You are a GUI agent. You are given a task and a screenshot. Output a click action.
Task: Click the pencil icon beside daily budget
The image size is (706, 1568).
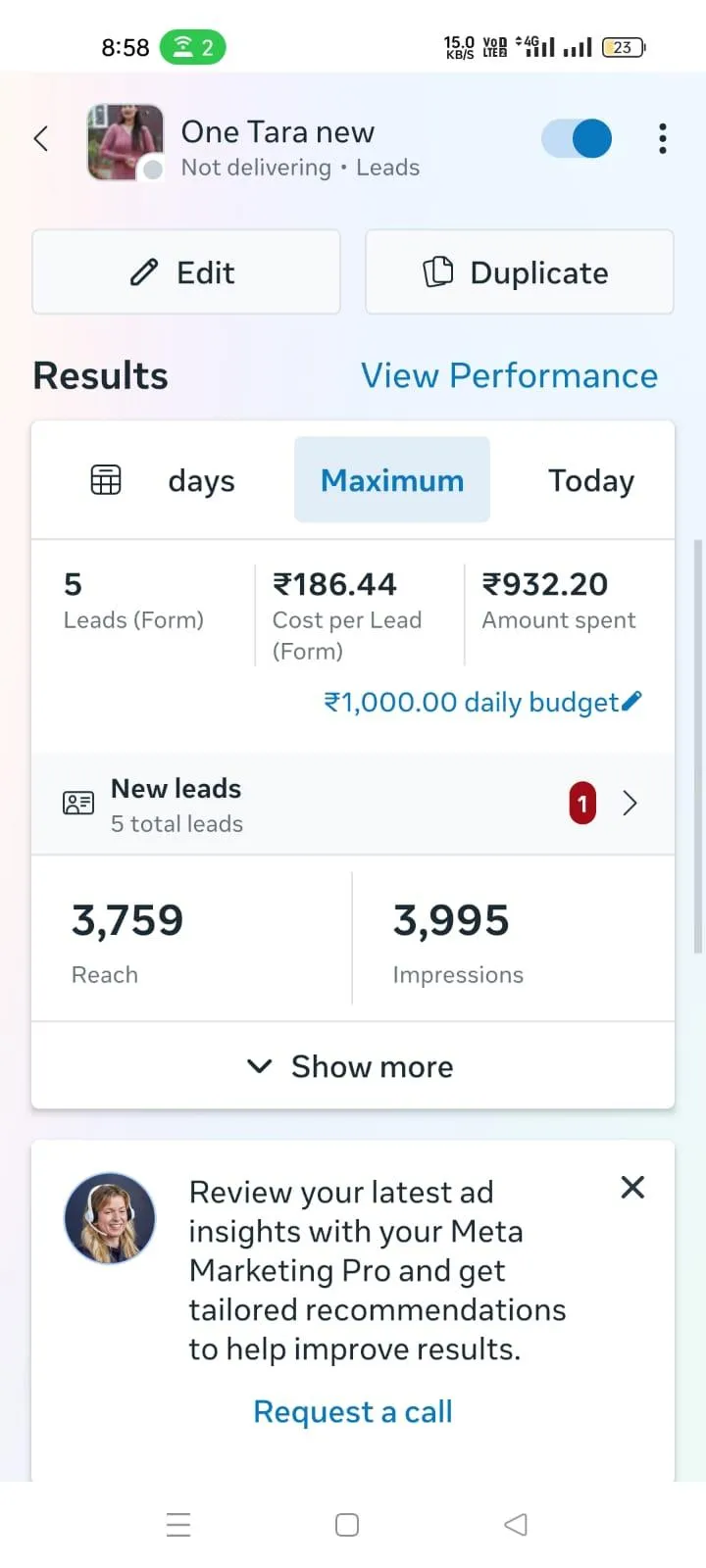(x=632, y=700)
